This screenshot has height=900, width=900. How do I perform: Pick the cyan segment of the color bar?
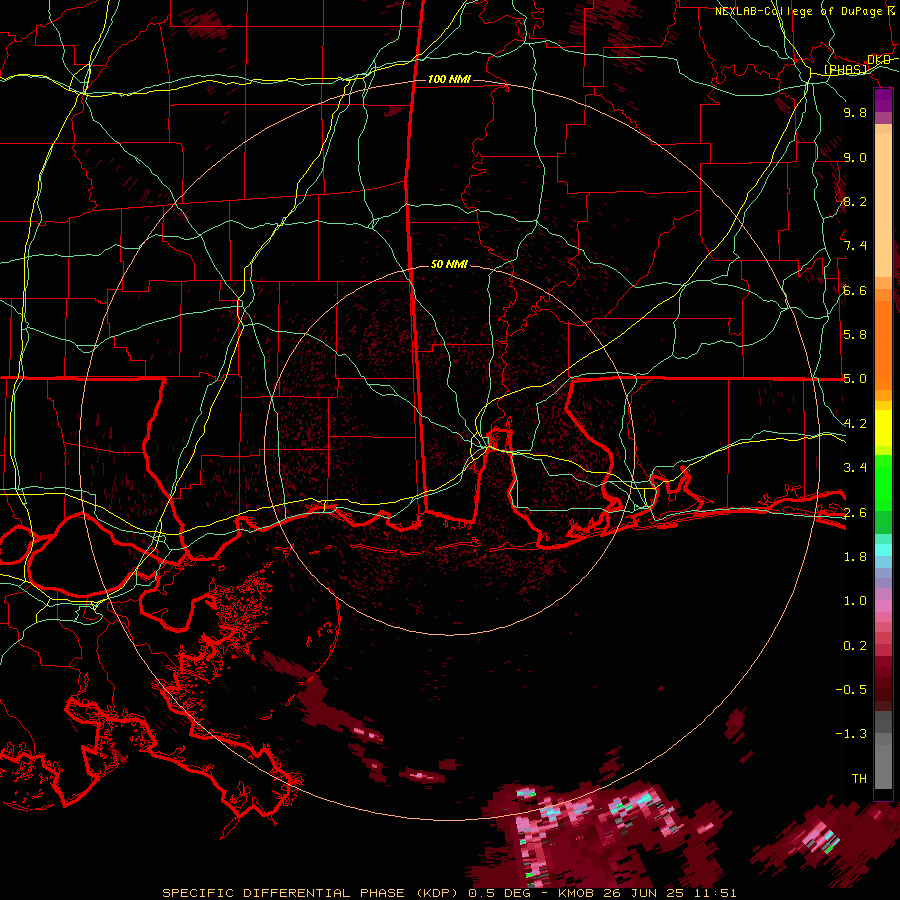tap(883, 550)
